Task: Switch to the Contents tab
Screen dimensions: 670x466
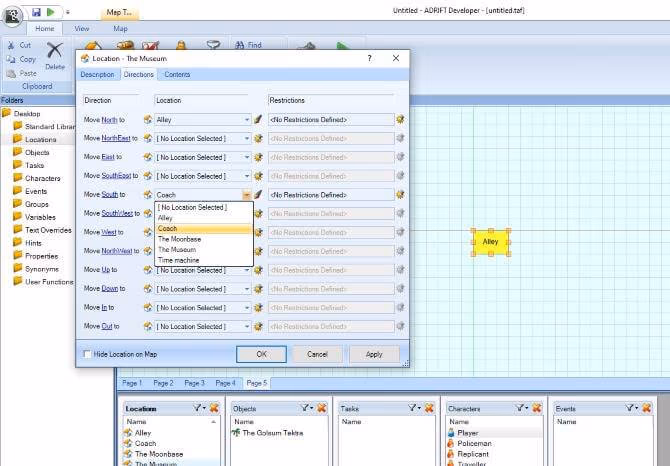Action: [x=177, y=75]
